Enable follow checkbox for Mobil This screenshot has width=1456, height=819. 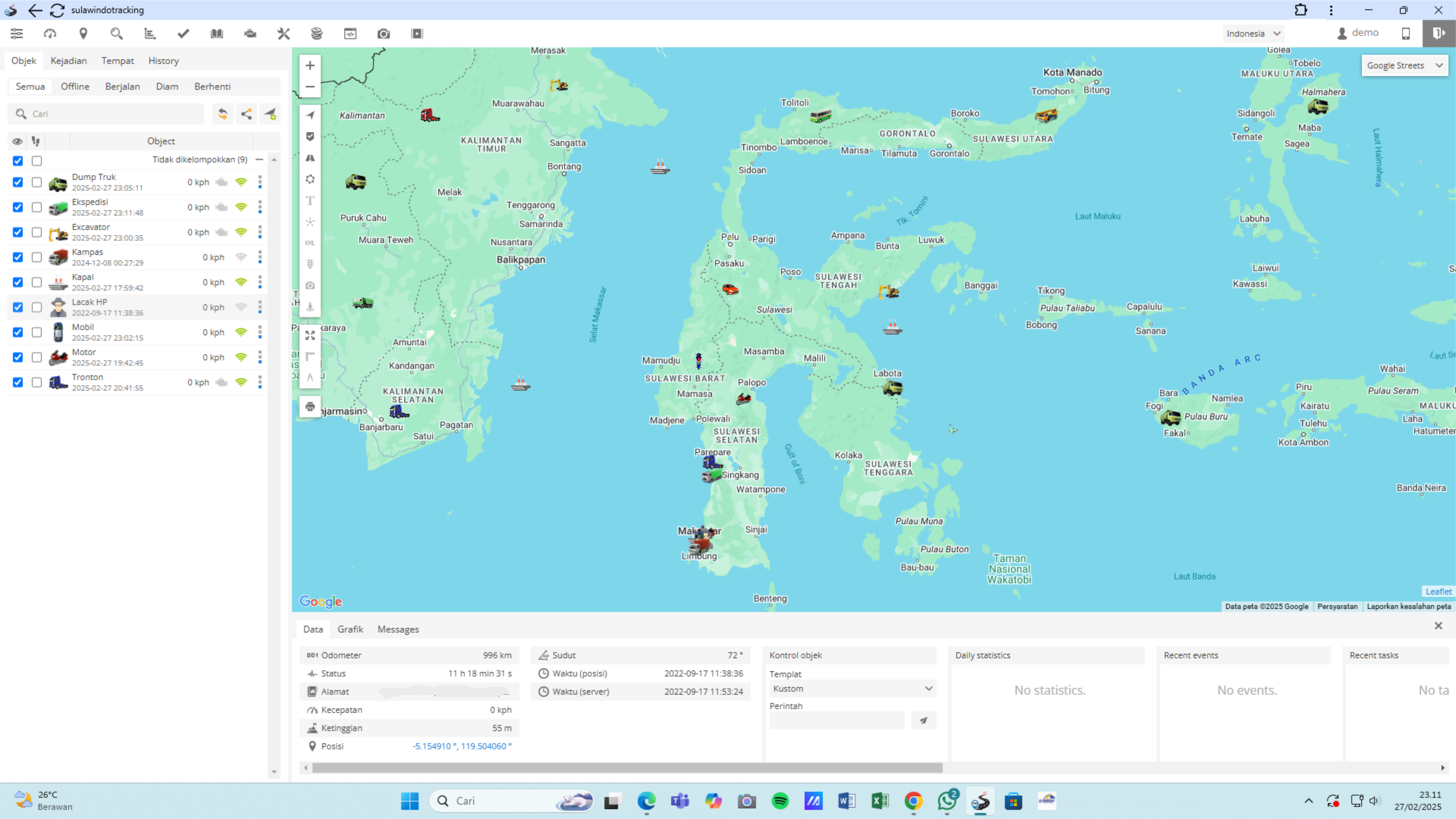(x=37, y=332)
